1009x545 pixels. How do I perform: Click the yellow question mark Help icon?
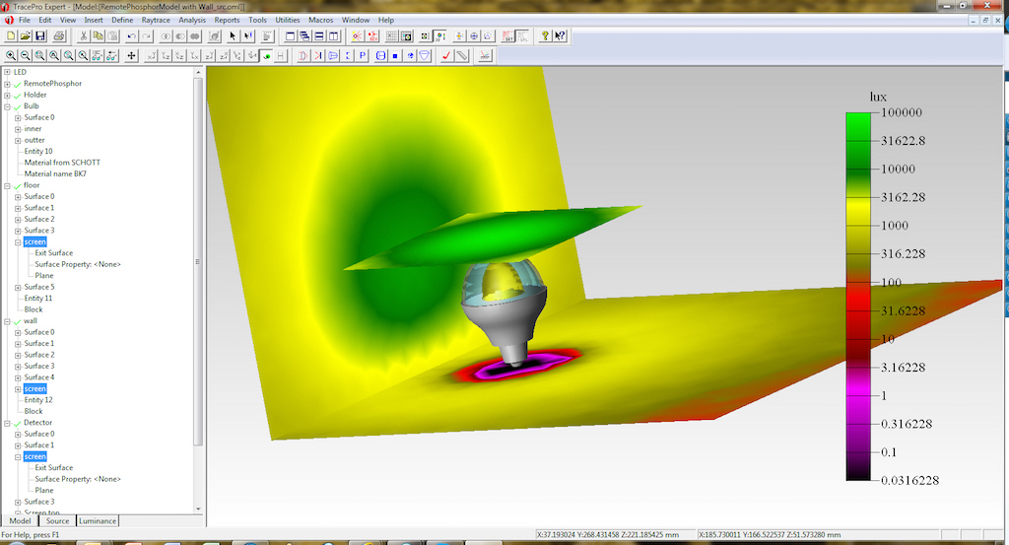coord(545,36)
